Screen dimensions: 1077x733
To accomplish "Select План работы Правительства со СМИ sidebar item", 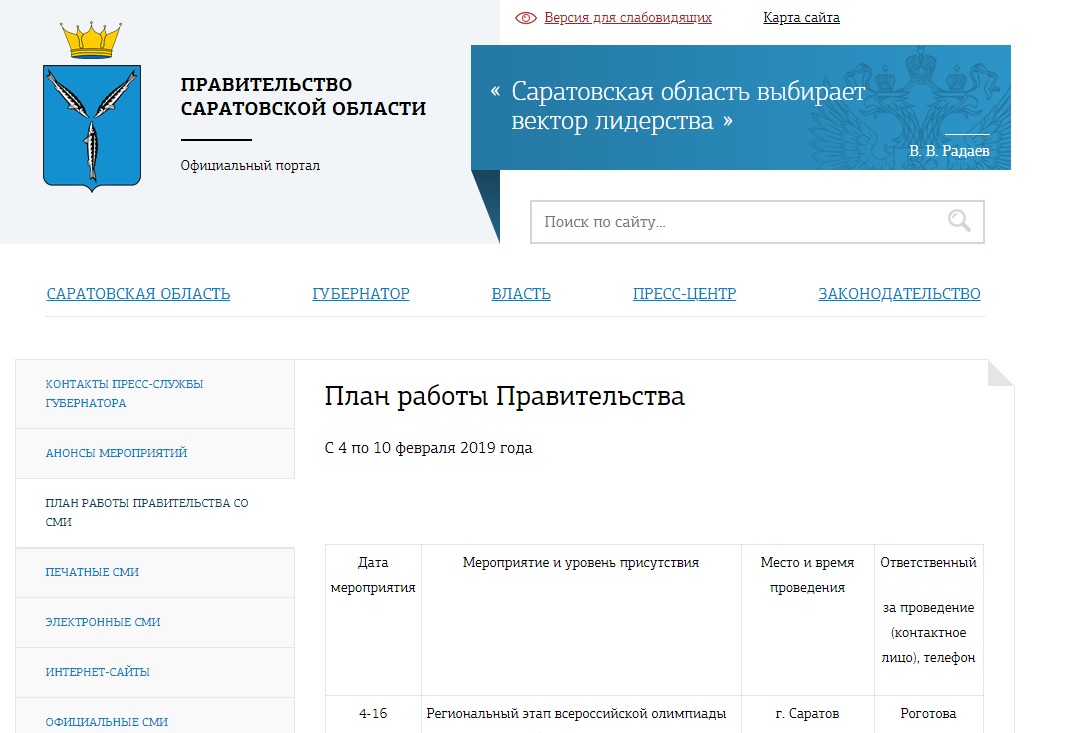I will [x=146, y=513].
